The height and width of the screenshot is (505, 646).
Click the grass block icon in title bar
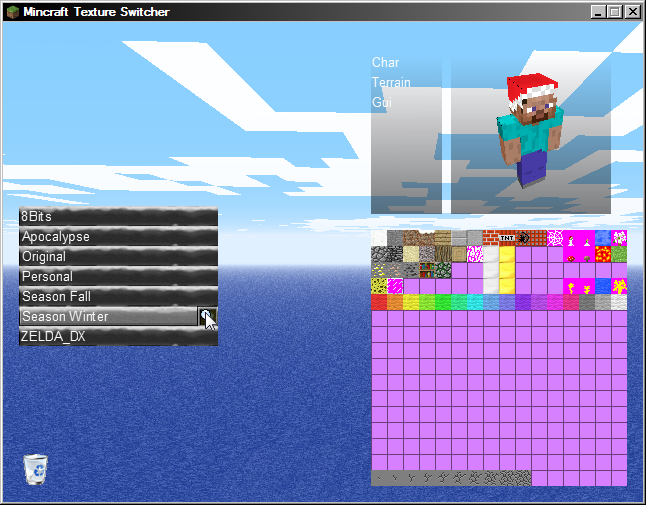pos(13,12)
